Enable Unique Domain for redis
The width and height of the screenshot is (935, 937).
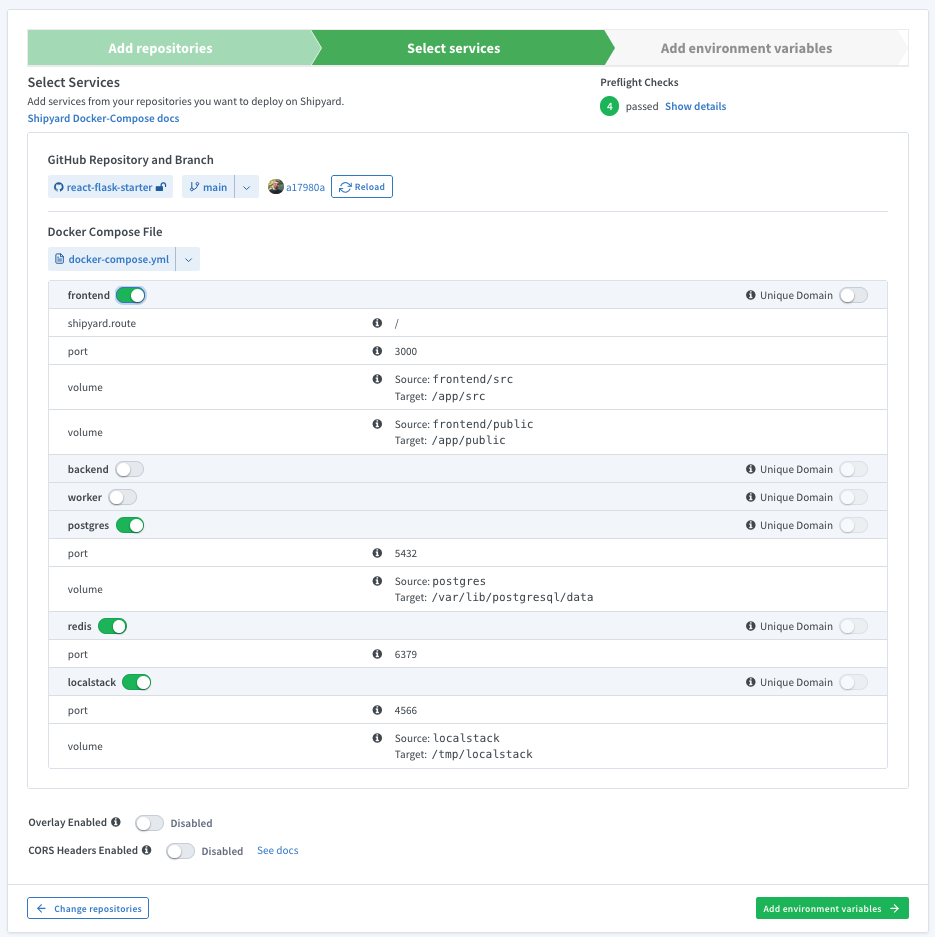(x=854, y=626)
